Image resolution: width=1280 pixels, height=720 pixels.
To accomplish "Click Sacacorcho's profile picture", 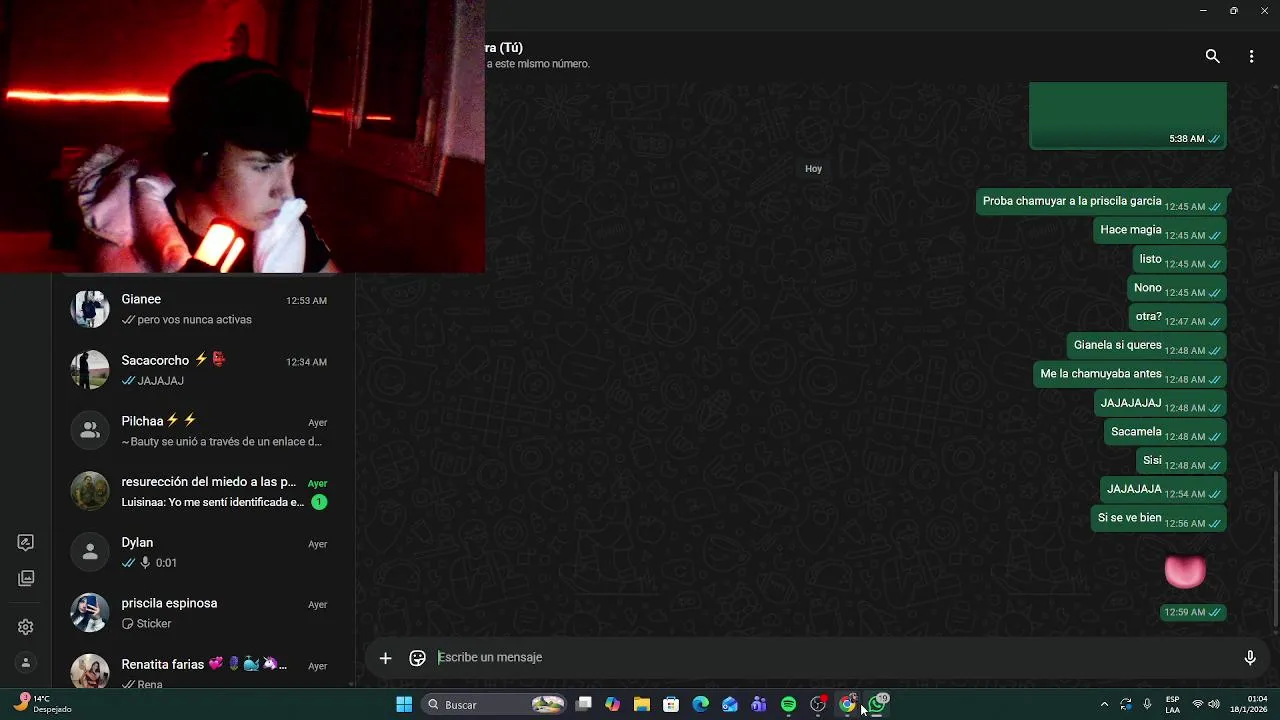I will pyautogui.click(x=90, y=370).
